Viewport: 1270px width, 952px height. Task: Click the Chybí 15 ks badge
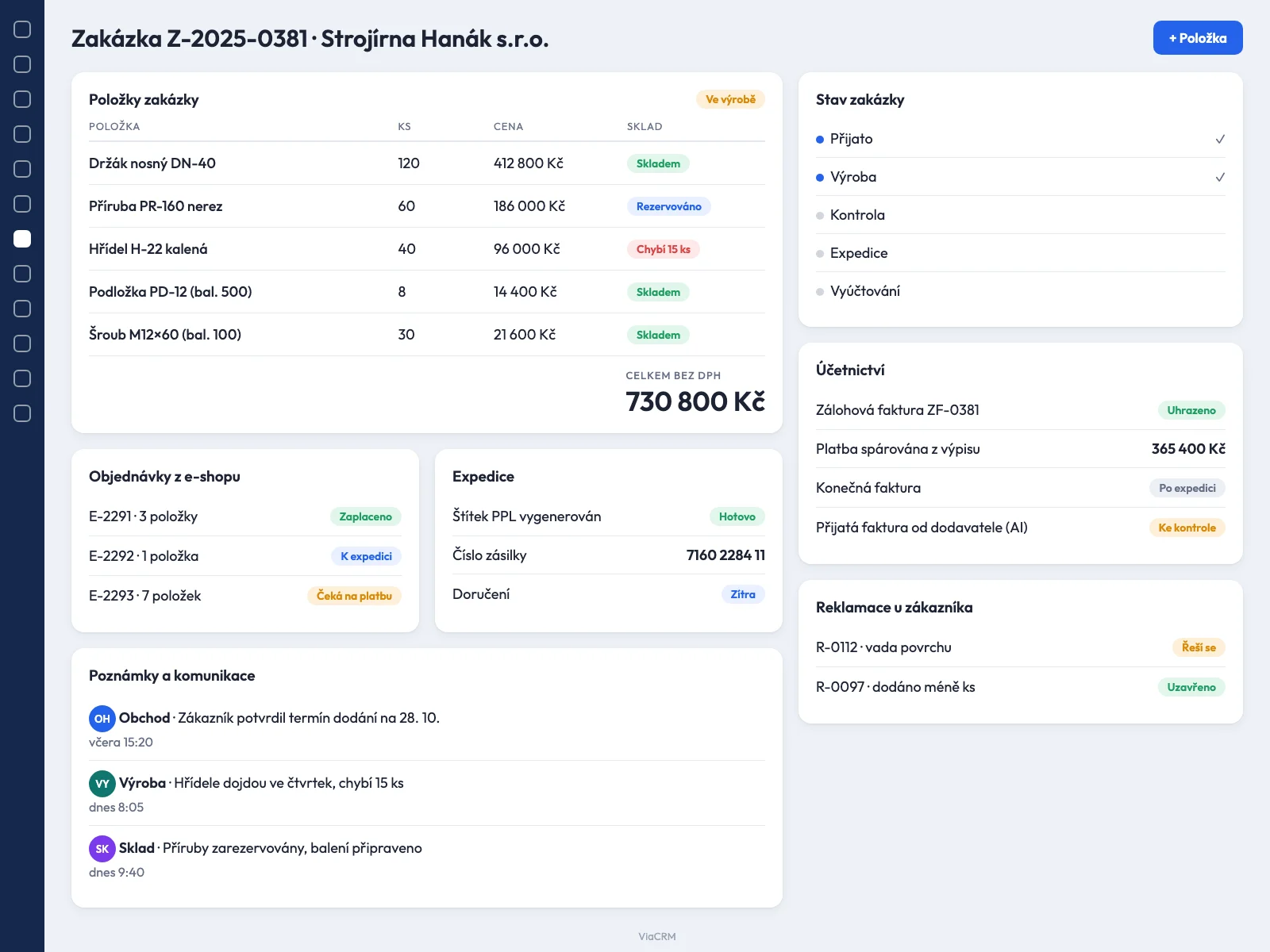[x=663, y=249]
